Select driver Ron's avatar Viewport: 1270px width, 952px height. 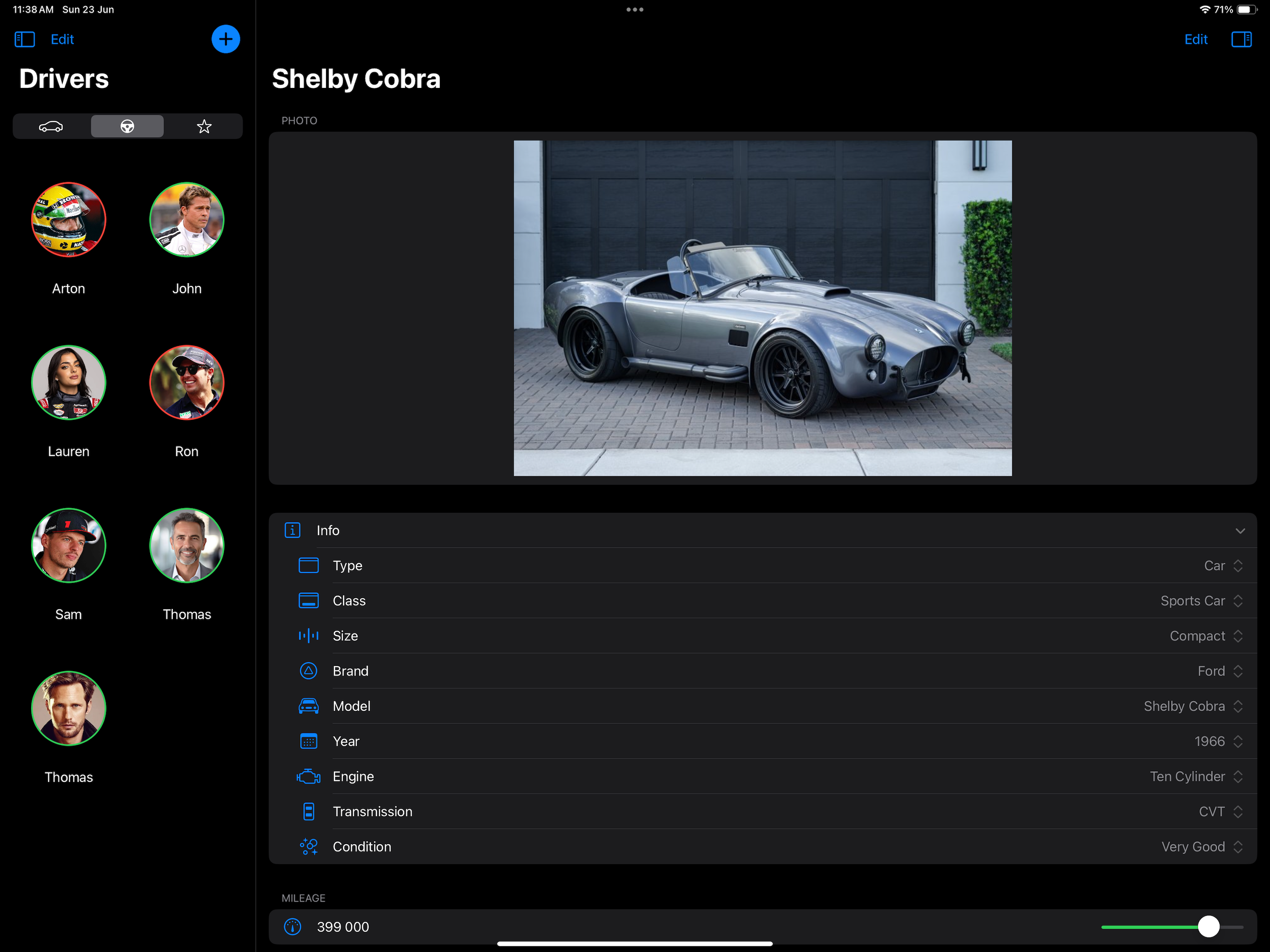(186, 383)
